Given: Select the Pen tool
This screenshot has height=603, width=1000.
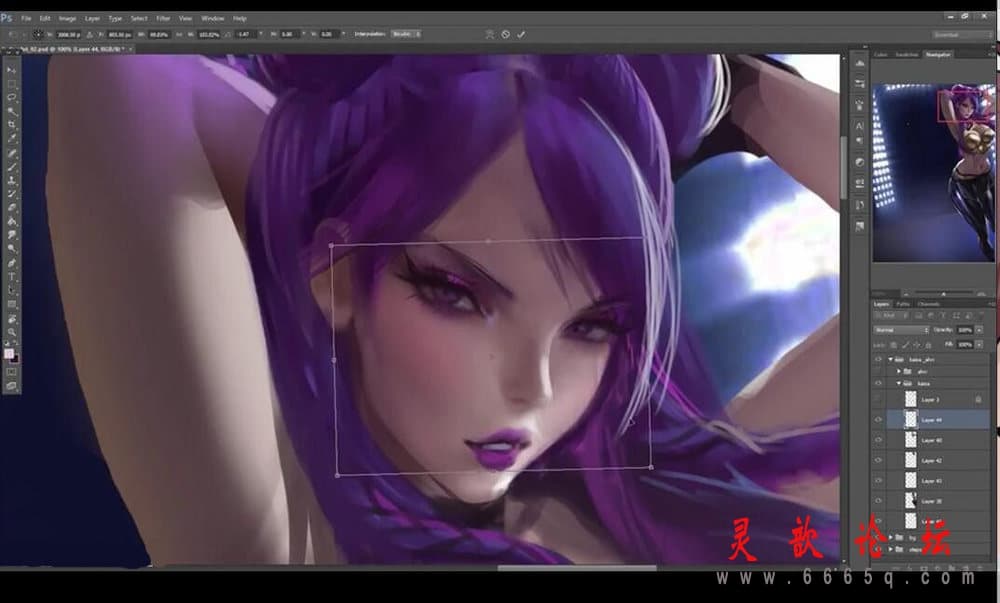Looking at the screenshot, I should coord(11,263).
